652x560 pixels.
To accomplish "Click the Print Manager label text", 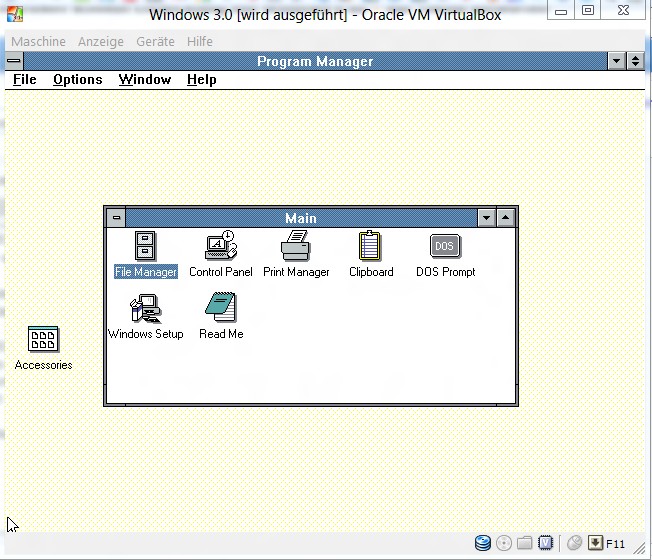I will point(296,272).
